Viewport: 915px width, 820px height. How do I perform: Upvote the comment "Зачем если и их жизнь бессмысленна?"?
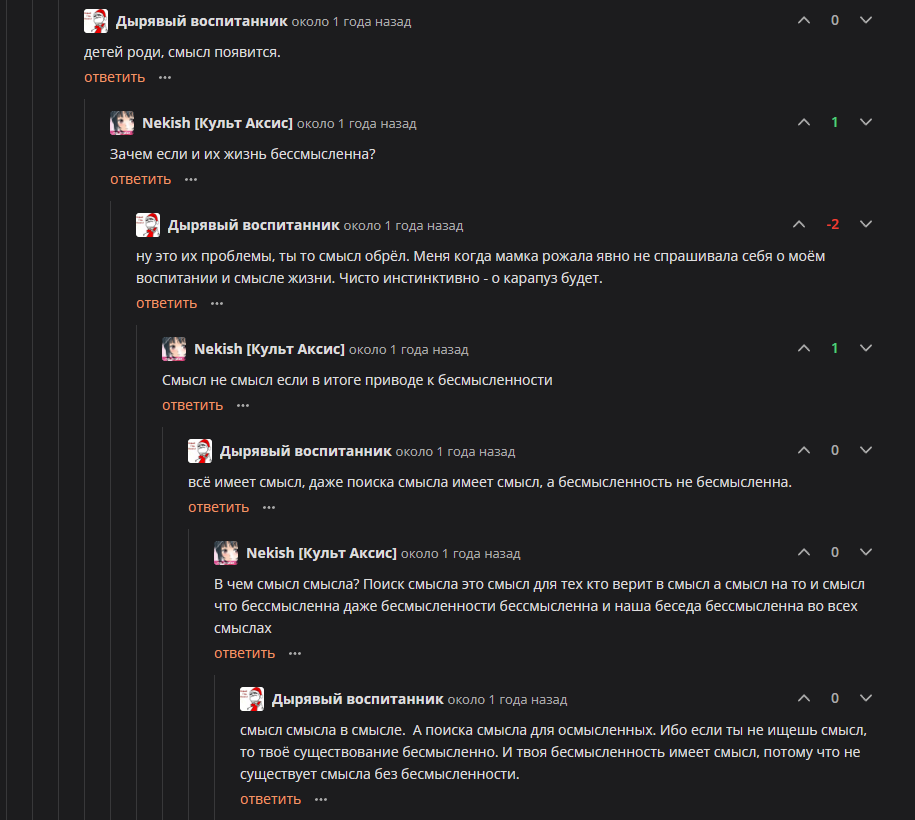tap(804, 122)
